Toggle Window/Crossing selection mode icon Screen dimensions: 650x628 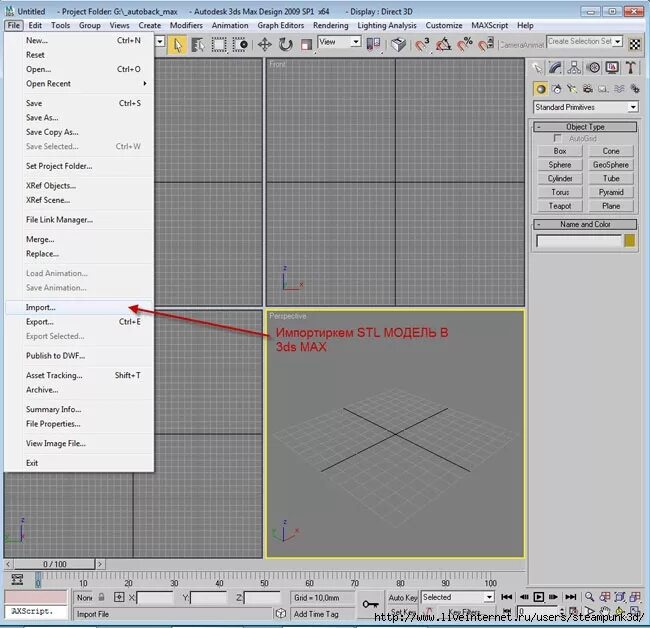[240, 45]
